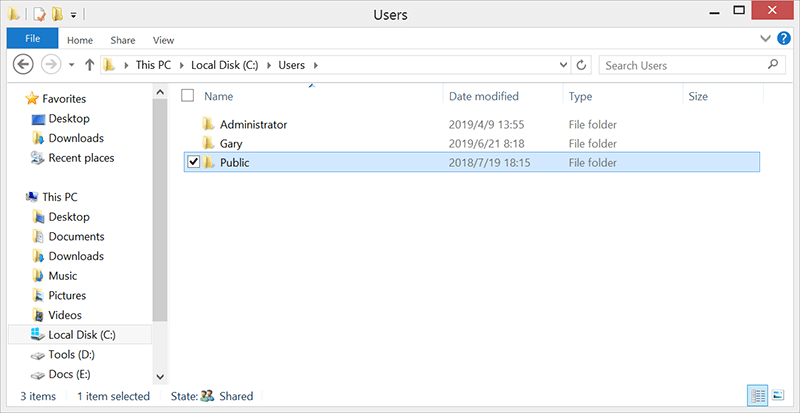Image resolution: width=800 pixels, height=413 pixels.
Task: Toggle the select-all checkbox beside Name
Action: click(188, 95)
